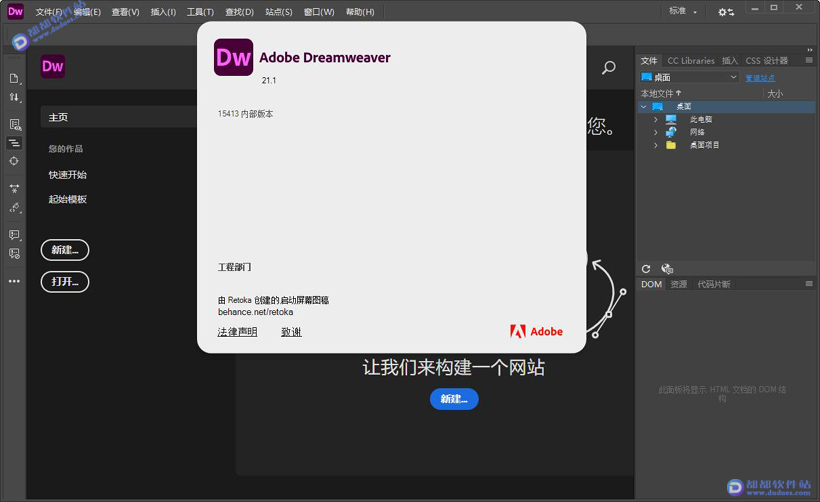Click the Dw app icon in title bar
Screen dimensions: 820x502
(x=15, y=11)
